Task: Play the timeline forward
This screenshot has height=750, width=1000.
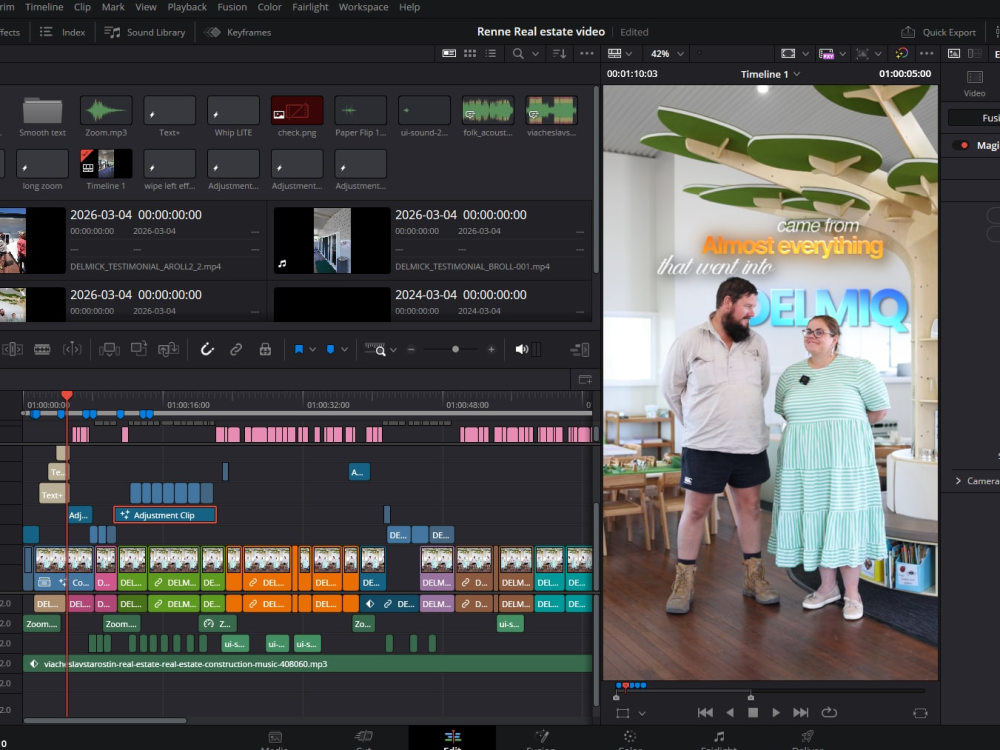Action: [776, 712]
